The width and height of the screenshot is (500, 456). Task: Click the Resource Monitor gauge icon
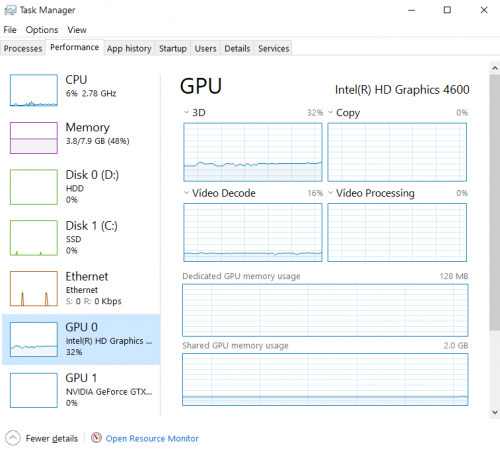[x=96, y=438]
